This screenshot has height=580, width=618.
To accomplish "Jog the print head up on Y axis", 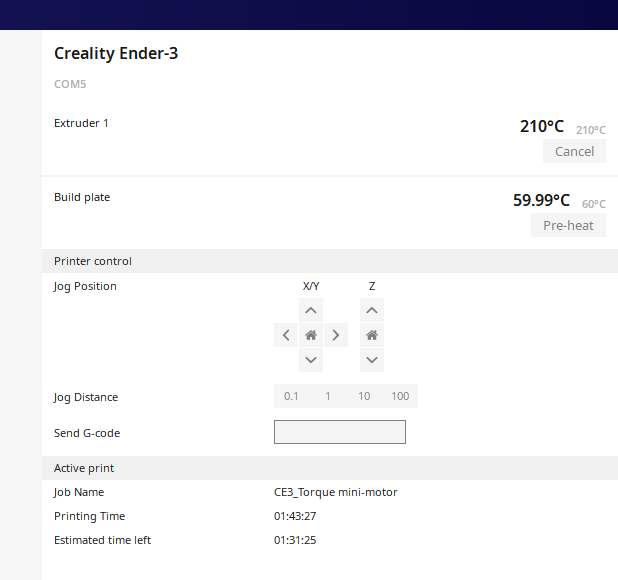I will (x=311, y=311).
